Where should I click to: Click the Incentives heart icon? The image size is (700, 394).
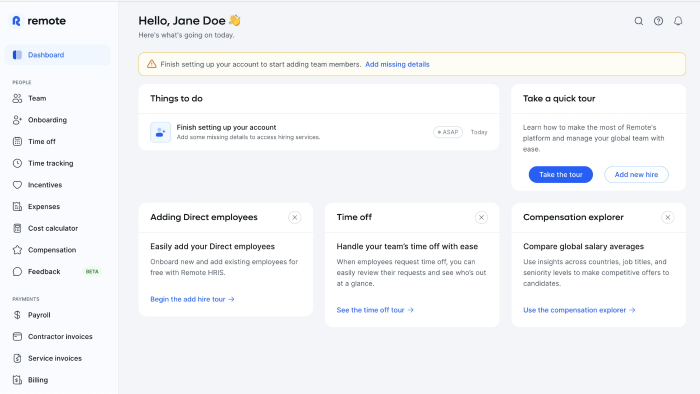(x=17, y=185)
